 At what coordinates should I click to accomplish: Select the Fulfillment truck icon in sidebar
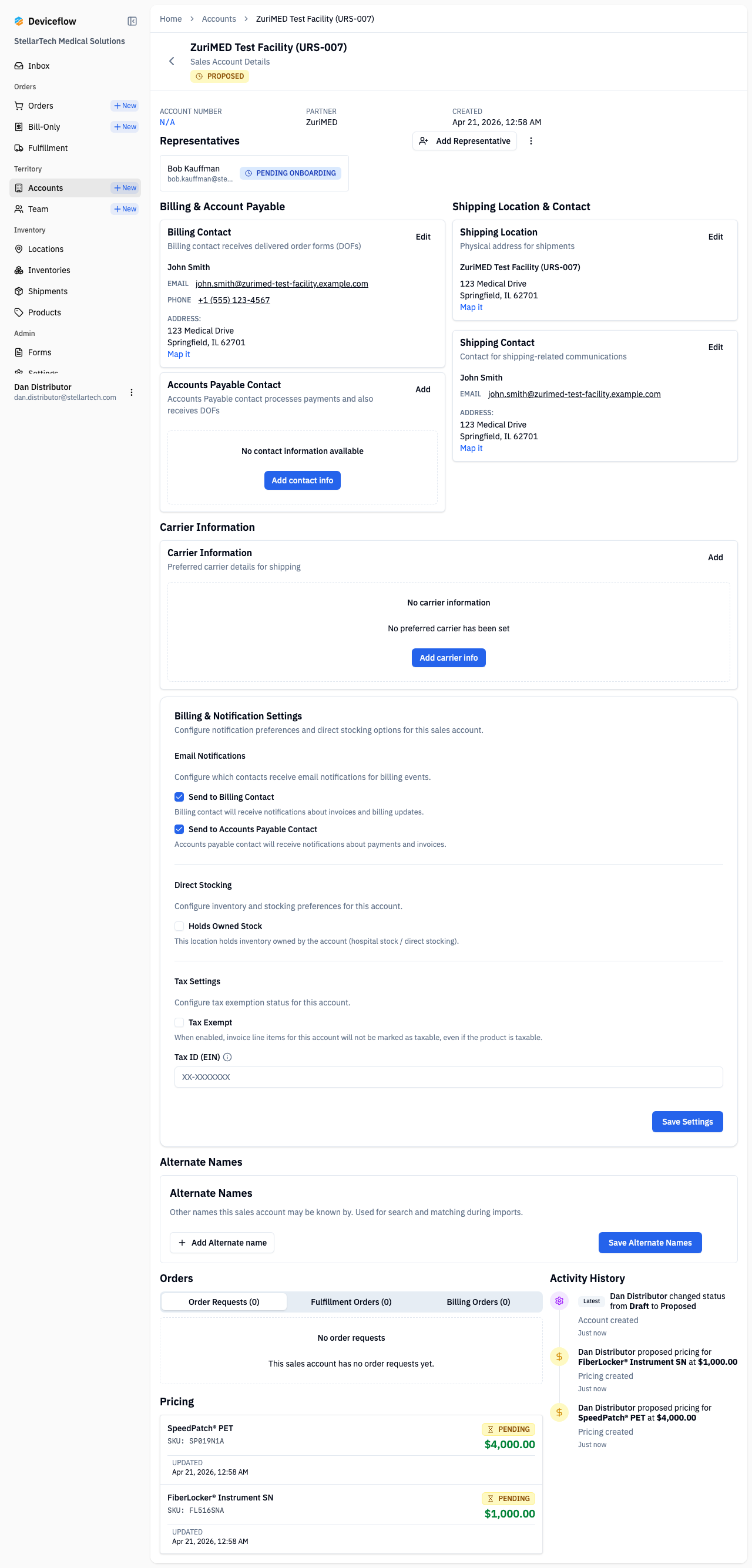pyautogui.click(x=19, y=147)
